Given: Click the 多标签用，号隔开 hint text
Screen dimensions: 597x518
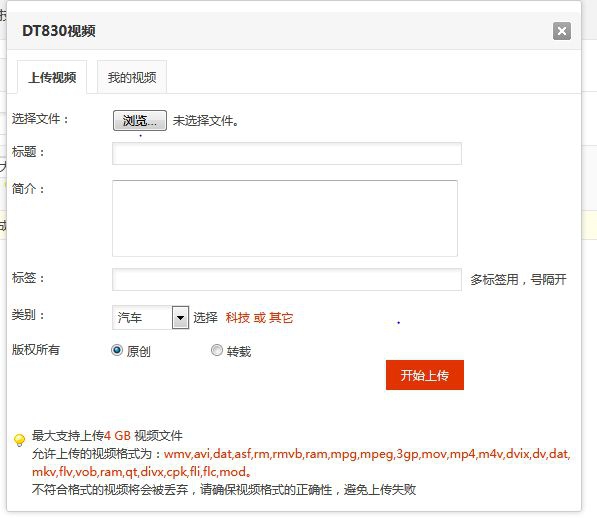Looking at the screenshot, I should pos(518,279).
